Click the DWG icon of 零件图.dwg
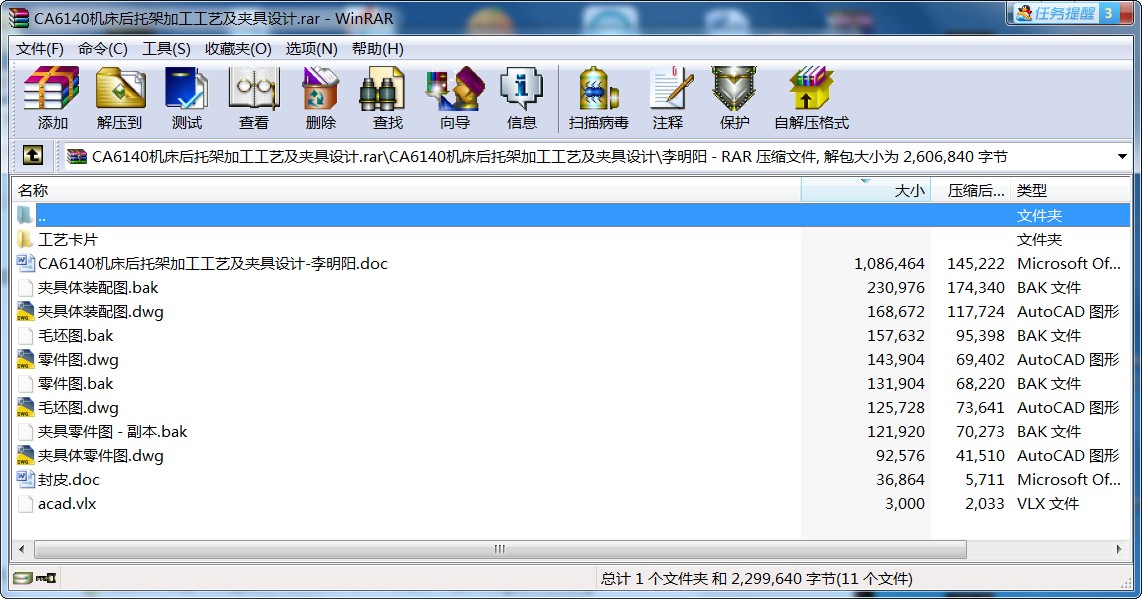This screenshot has width=1142, height=599. coord(25,359)
